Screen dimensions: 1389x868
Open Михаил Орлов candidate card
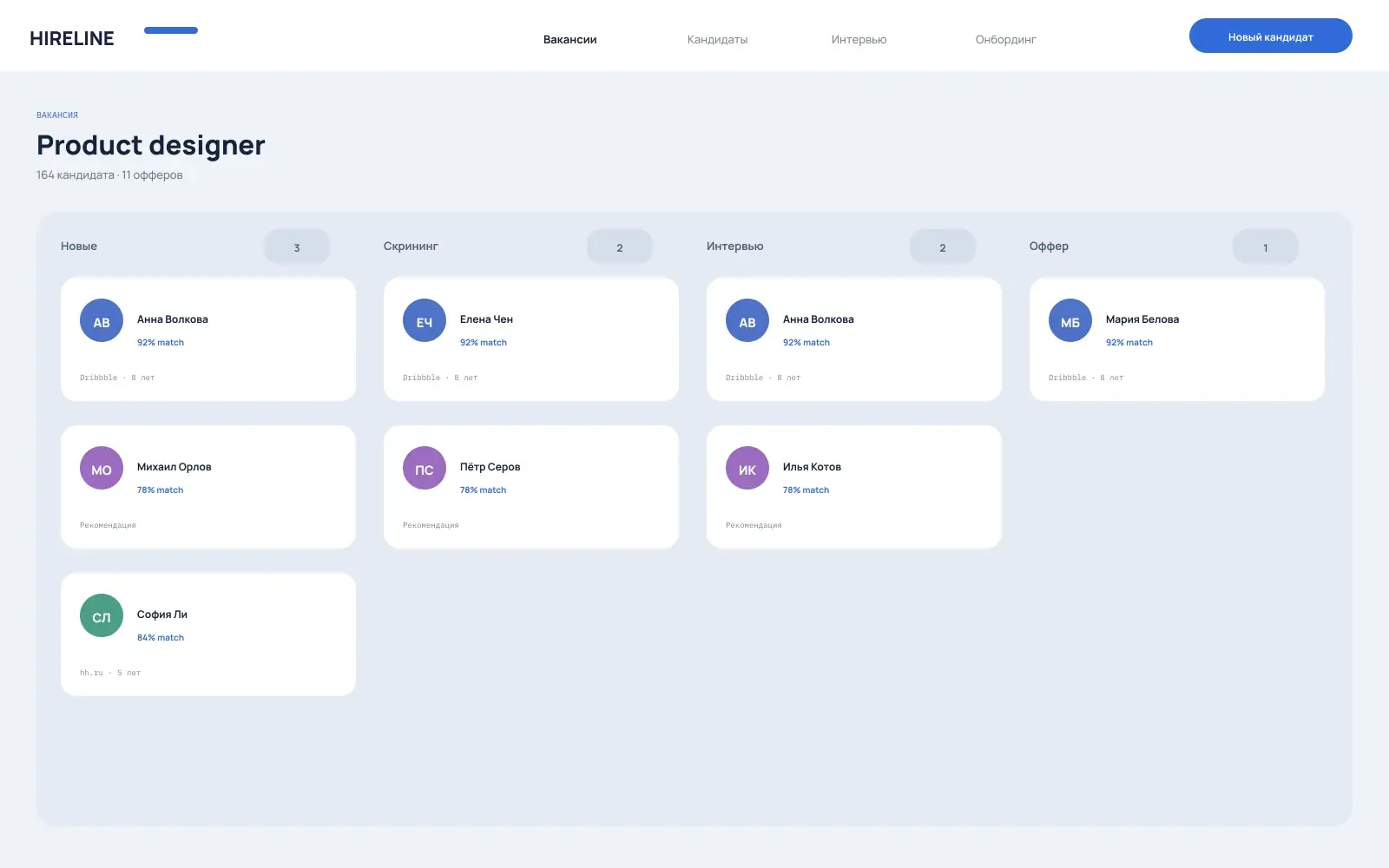(x=208, y=487)
